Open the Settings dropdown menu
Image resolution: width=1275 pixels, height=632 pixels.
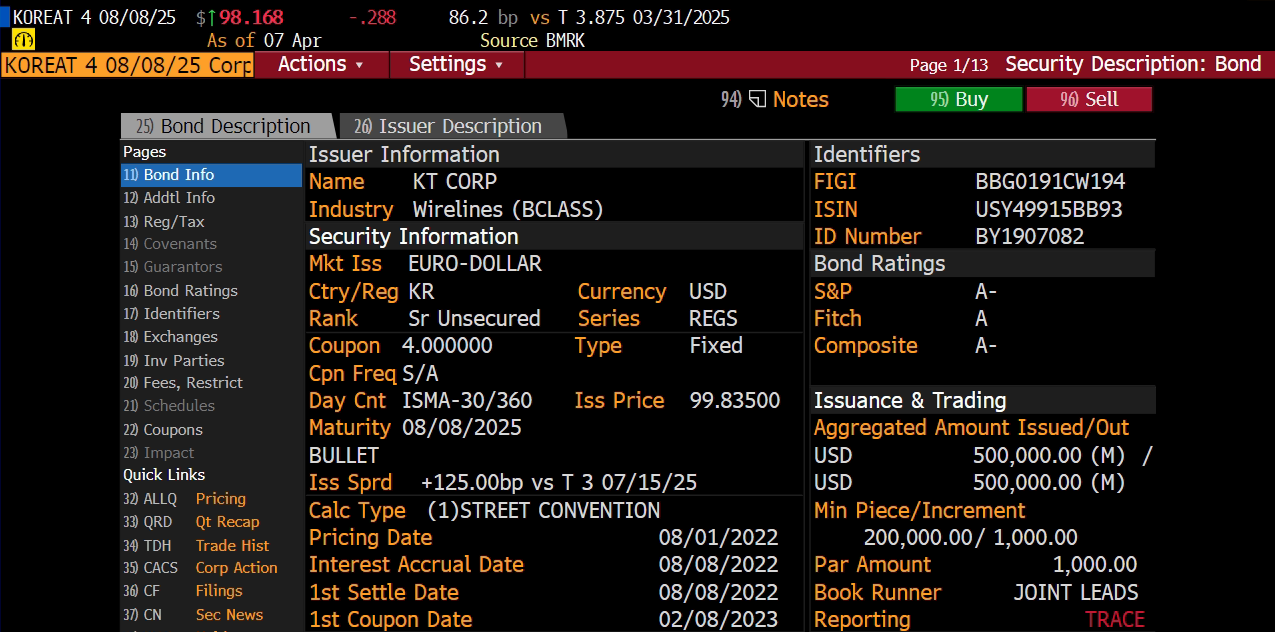tap(455, 64)
